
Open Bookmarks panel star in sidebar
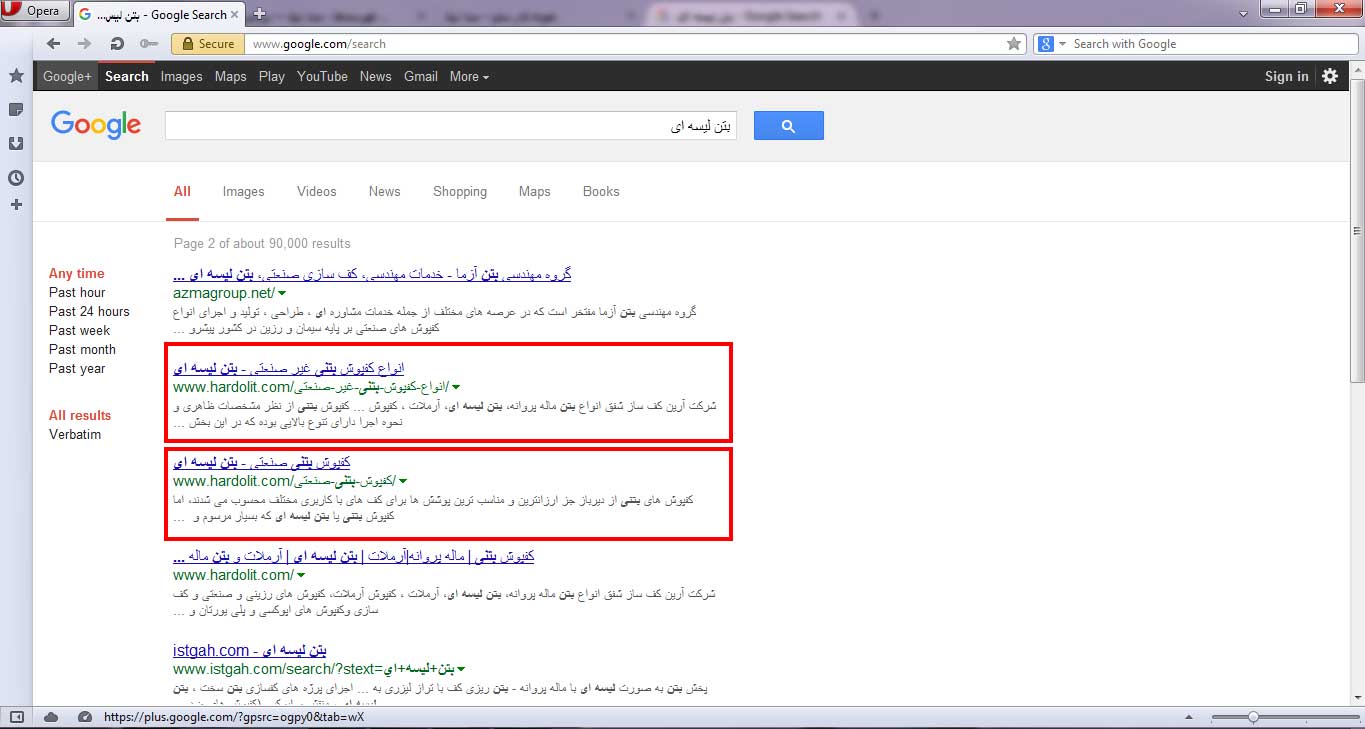[16, 76]
